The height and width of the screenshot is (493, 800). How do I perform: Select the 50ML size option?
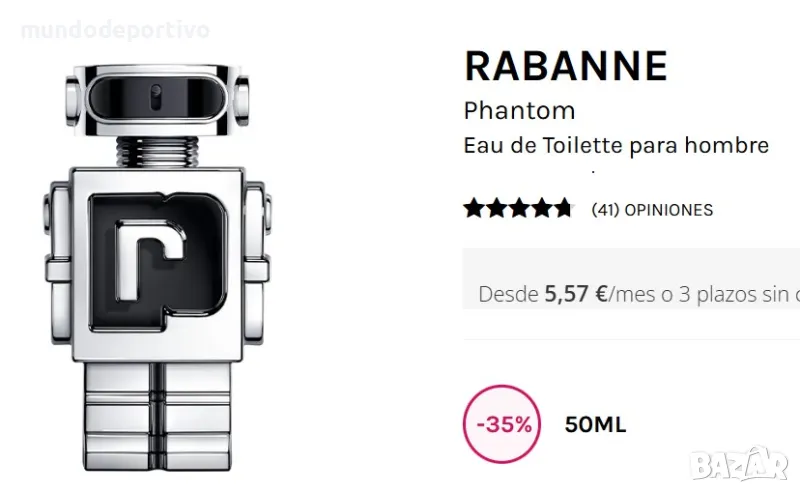pos(595,425)
